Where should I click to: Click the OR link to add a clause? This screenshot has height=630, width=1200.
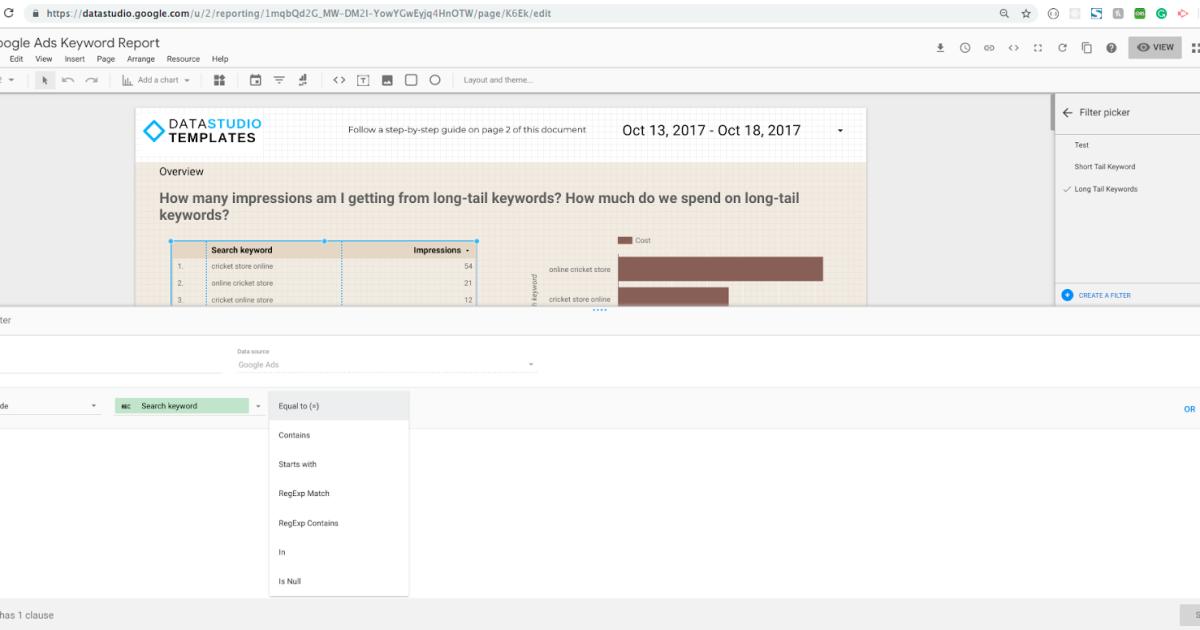pyautogui.click(x=1189, y=409)
